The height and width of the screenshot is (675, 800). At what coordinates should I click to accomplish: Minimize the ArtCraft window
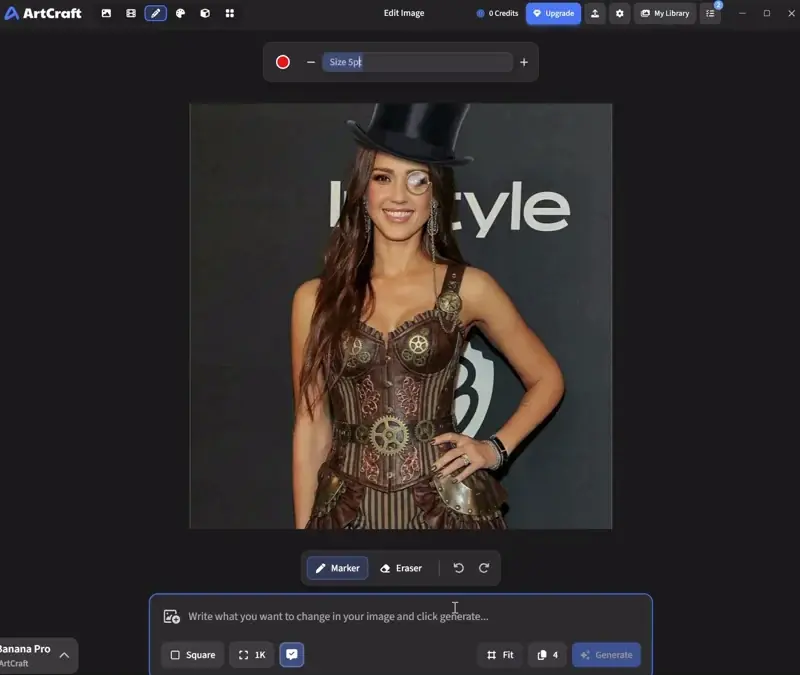pos(742,13)
